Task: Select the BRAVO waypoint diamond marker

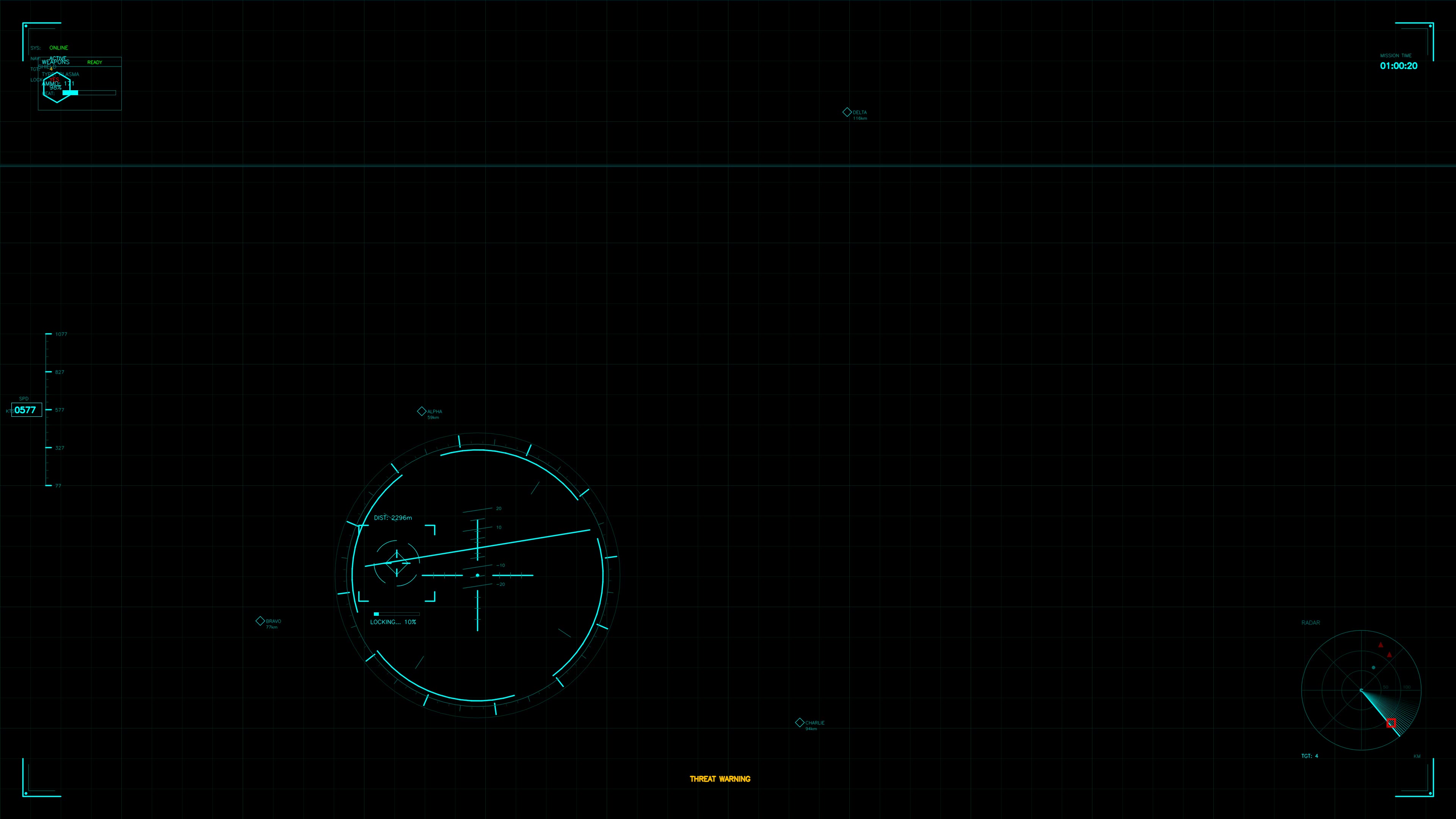Action: tap(260, 621)
